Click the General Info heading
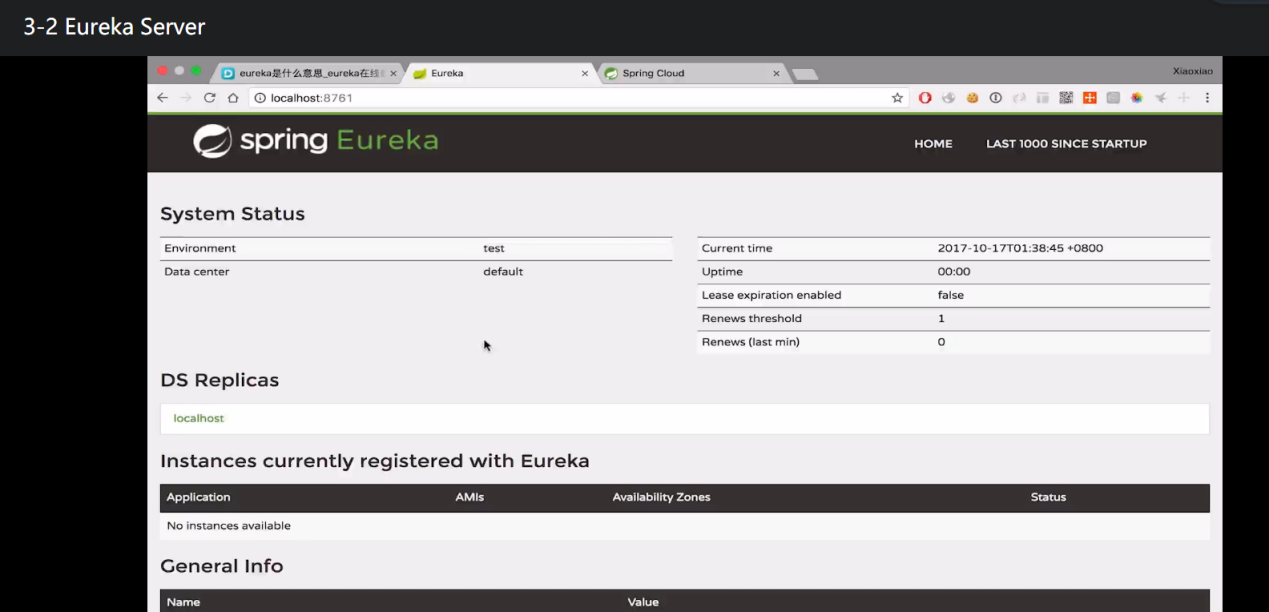This screenshot has width=1269, height=612. (x=222, y=566)
